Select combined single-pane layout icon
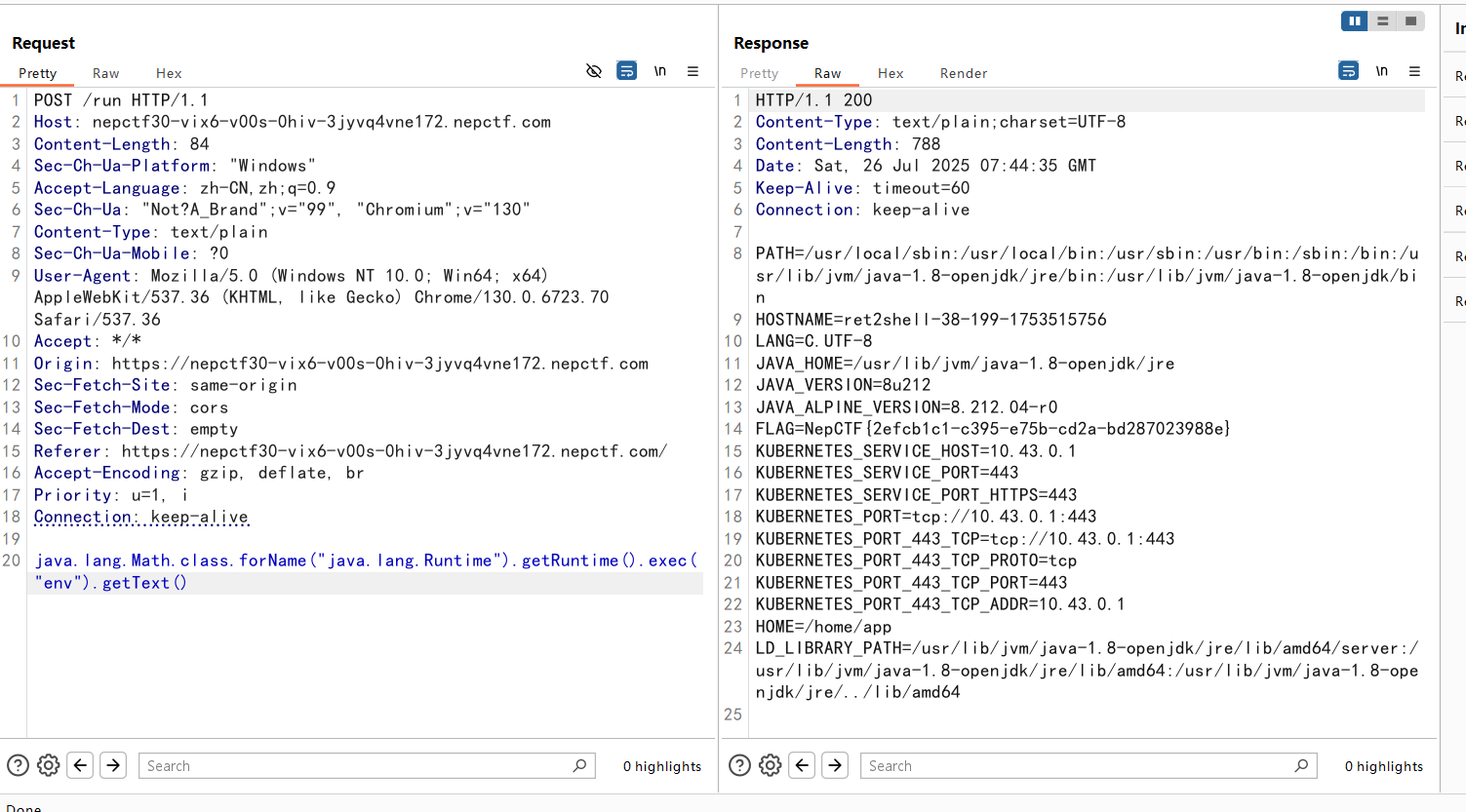 (1411, 20)
